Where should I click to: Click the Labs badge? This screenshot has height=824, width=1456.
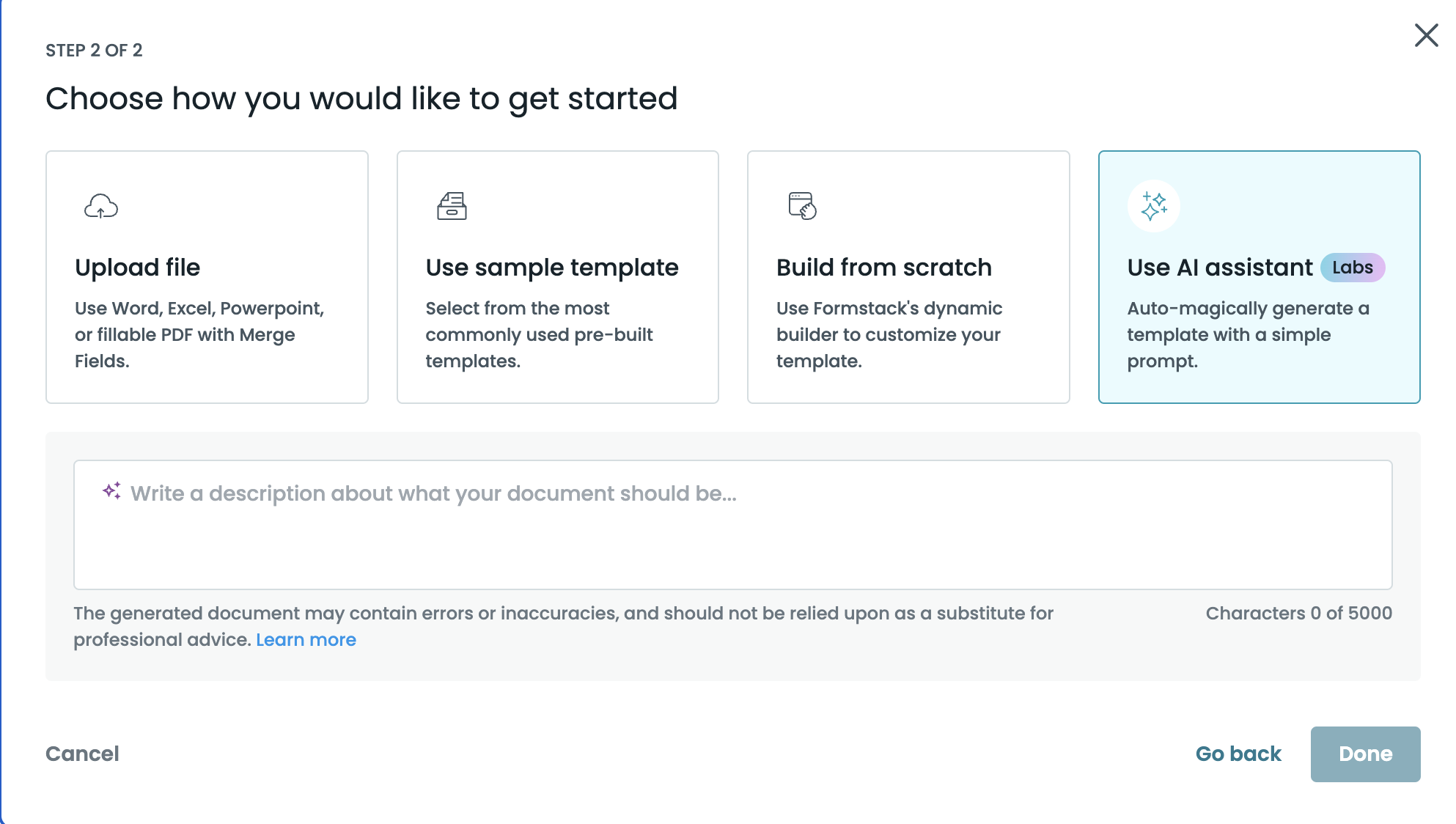1353,267
